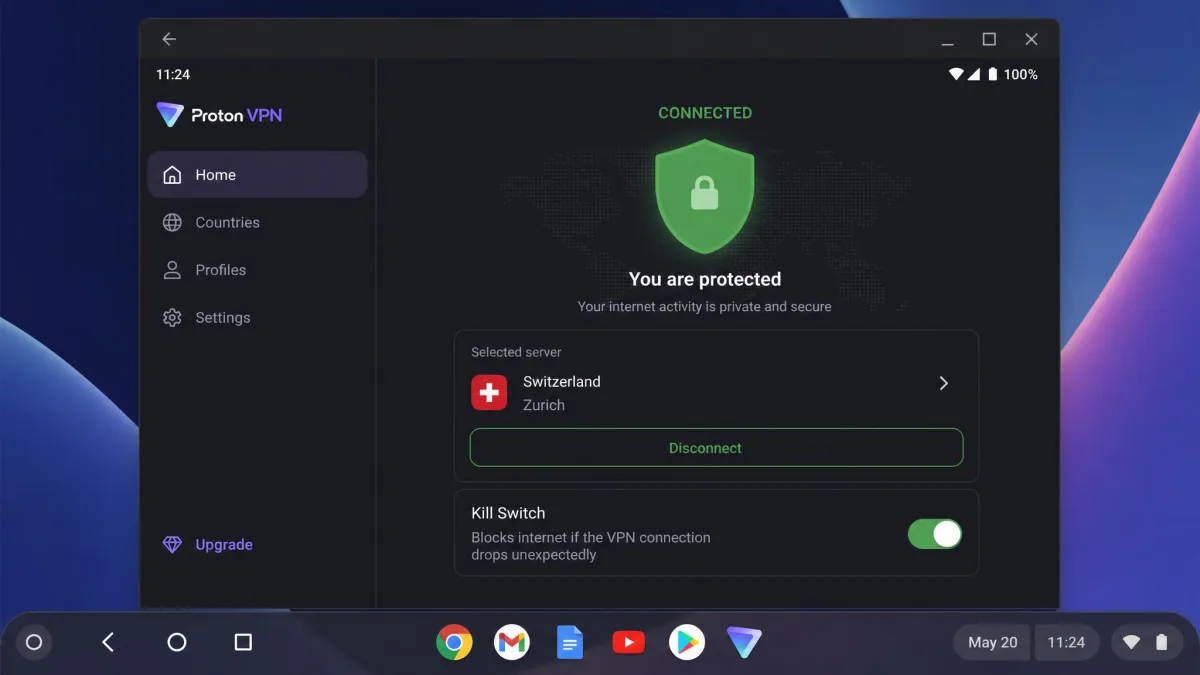Screen dimensions: 1200x675
Task: Click the Disconnect button
Action: coord(716,448)
